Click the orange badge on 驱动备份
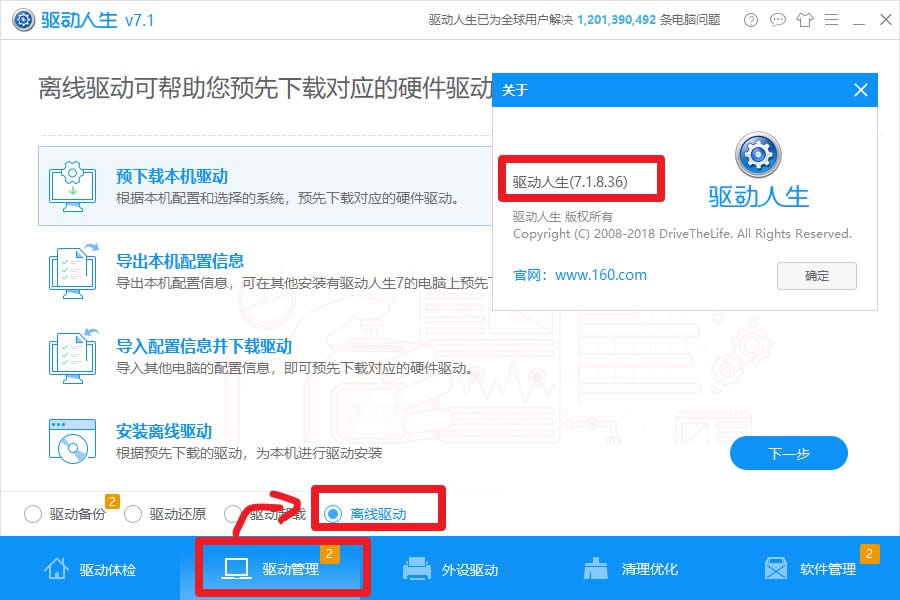This screenshot has width=900, height=600. coord(112,501)
